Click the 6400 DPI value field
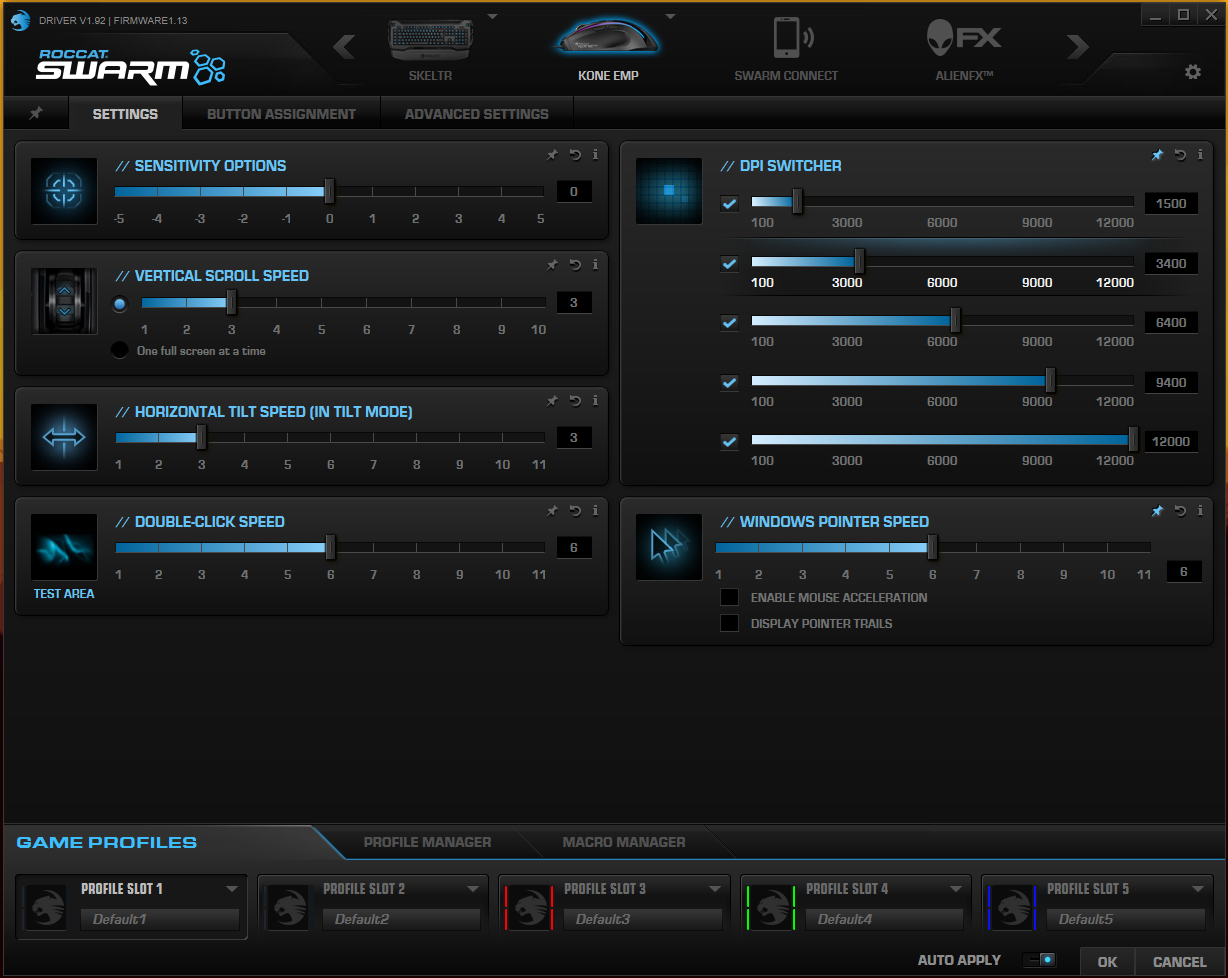The height and width of the screenshot is (978, 1228). 1170,323
